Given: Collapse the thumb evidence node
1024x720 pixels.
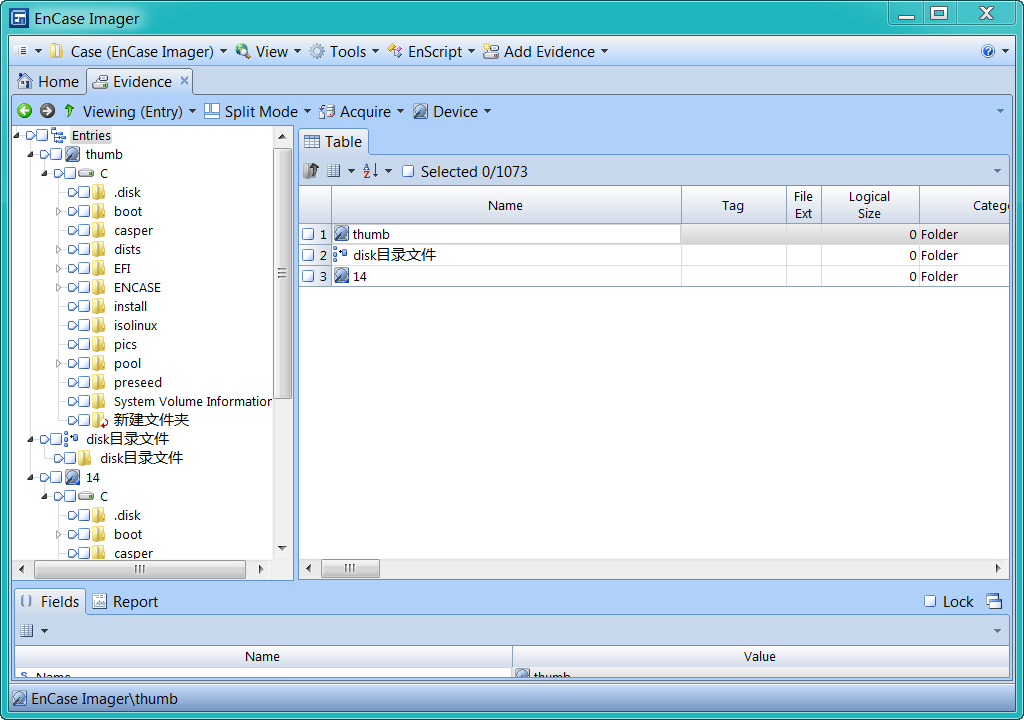Looking at the screenshot, I should [x=30, y=155].
